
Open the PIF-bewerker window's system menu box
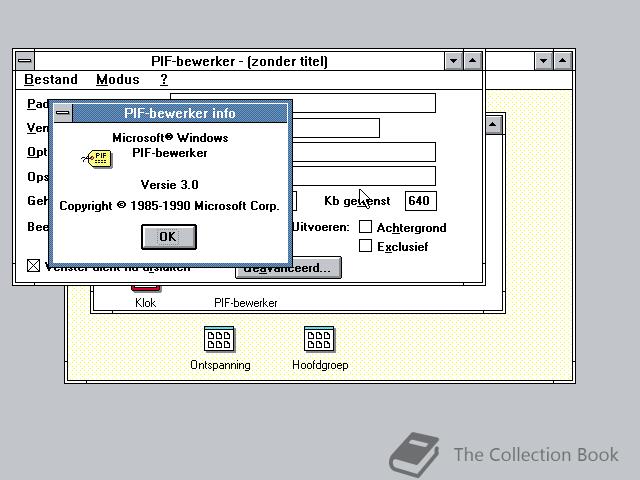(x=25, y=61)
